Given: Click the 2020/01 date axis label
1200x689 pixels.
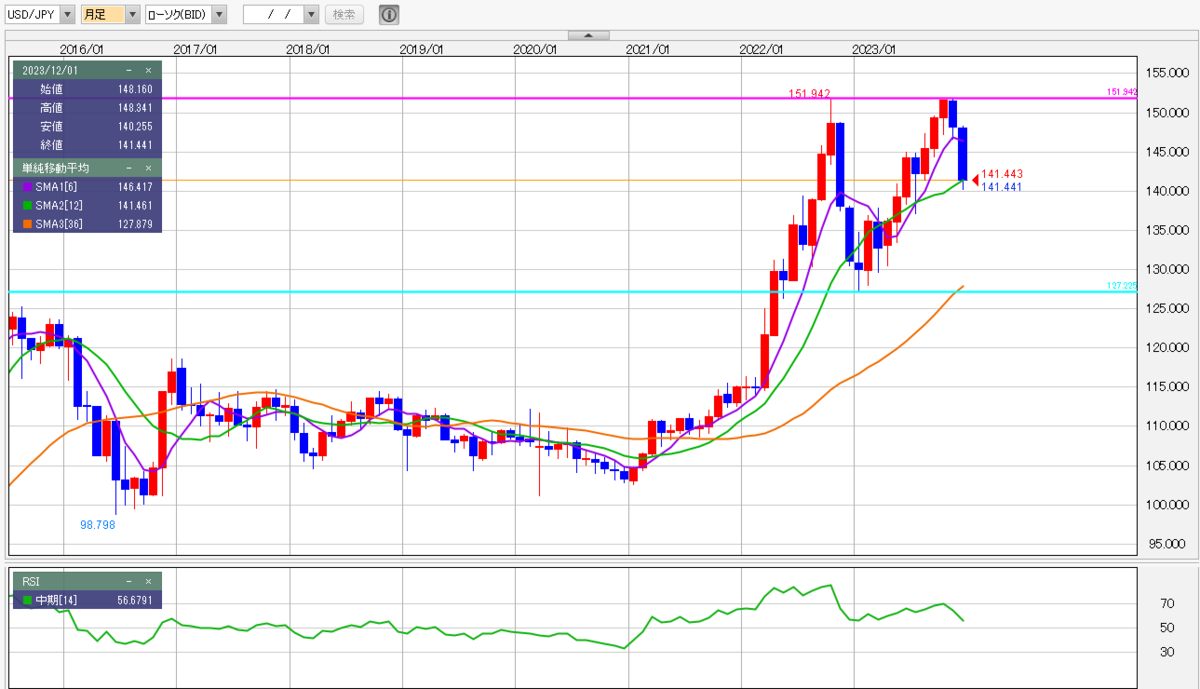Looking at the screenshot, I should (x=534, y=48).
